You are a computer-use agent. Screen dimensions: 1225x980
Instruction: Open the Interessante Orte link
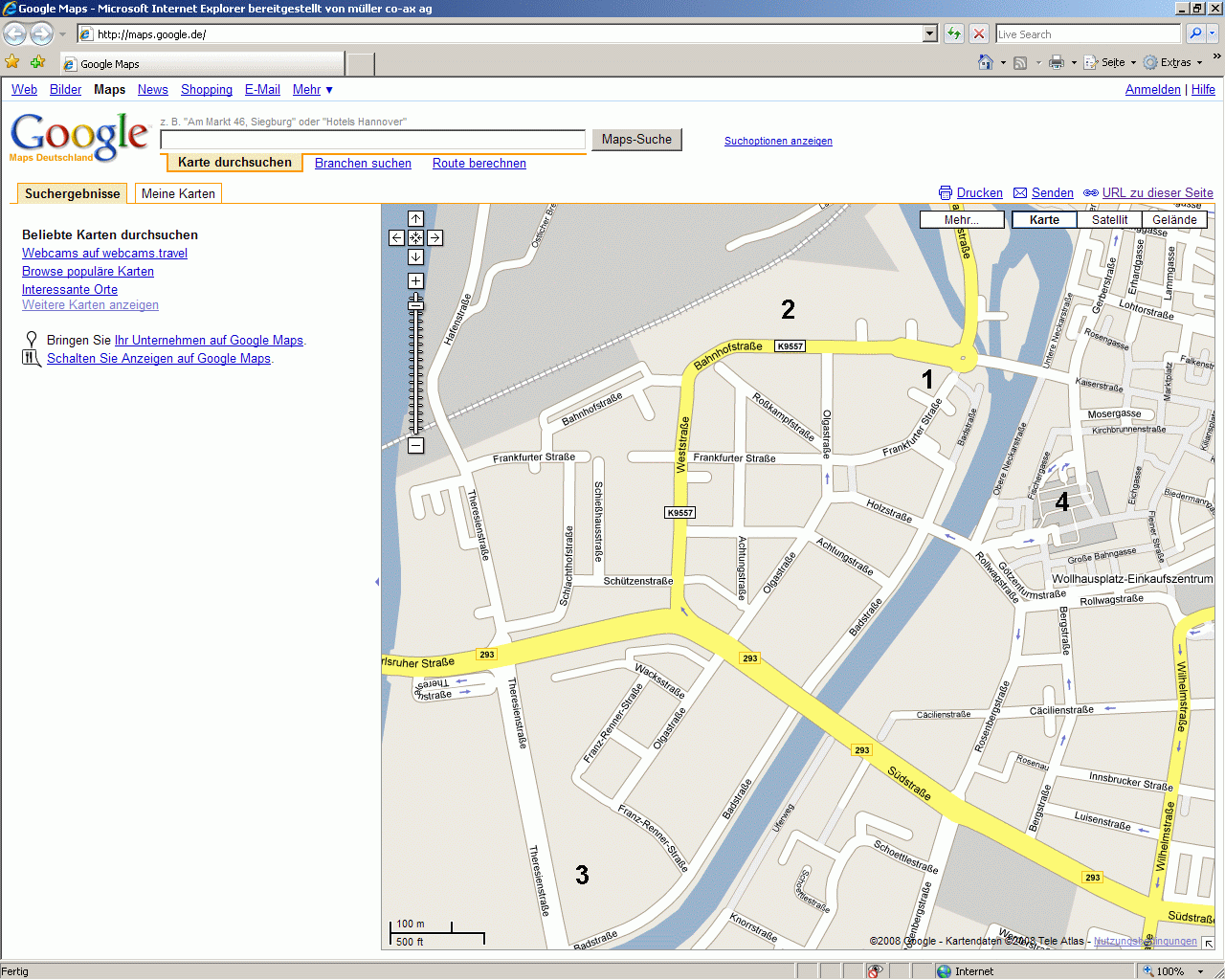(70, 289)
